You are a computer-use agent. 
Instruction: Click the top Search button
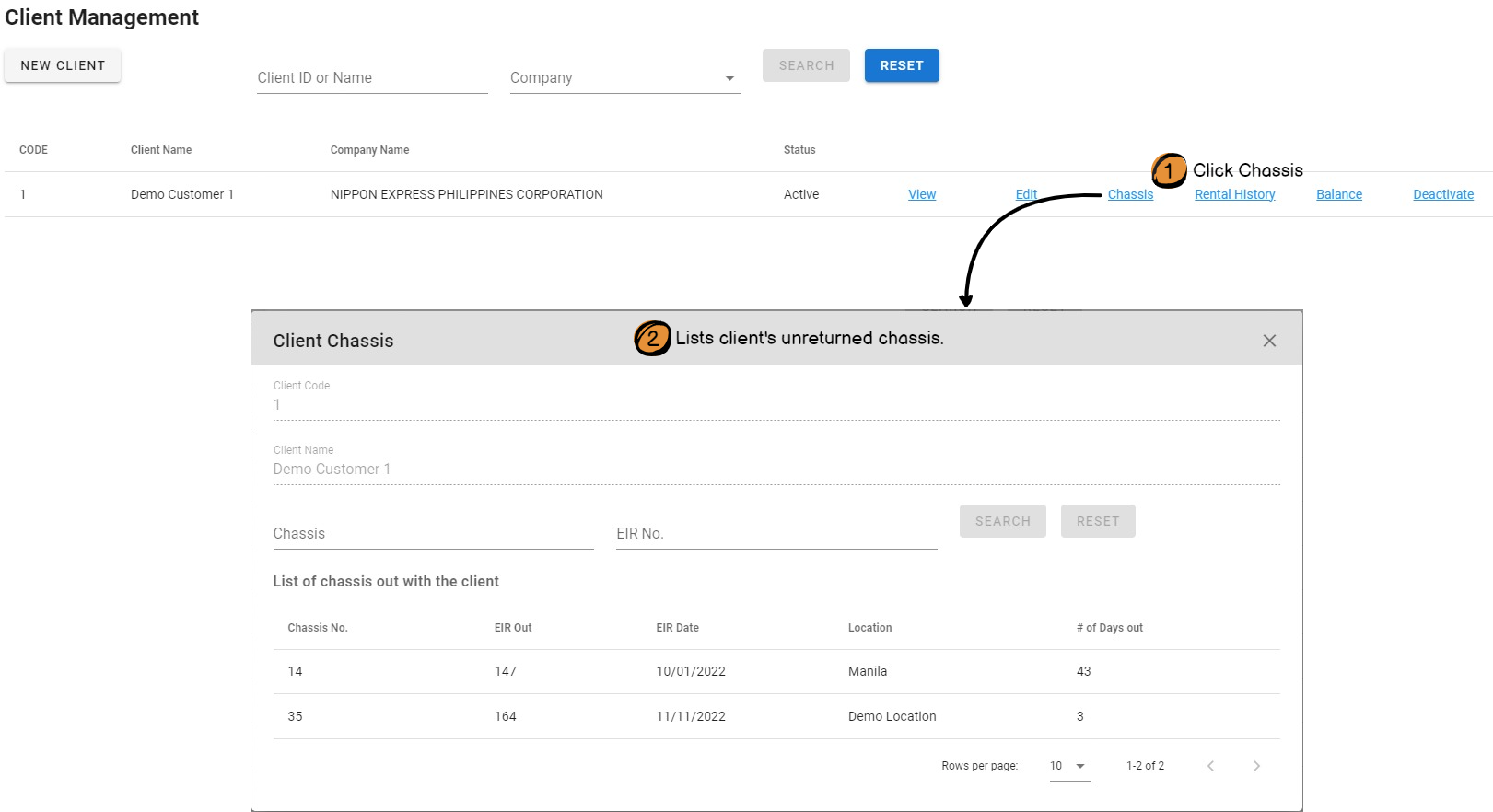point(806,65)
